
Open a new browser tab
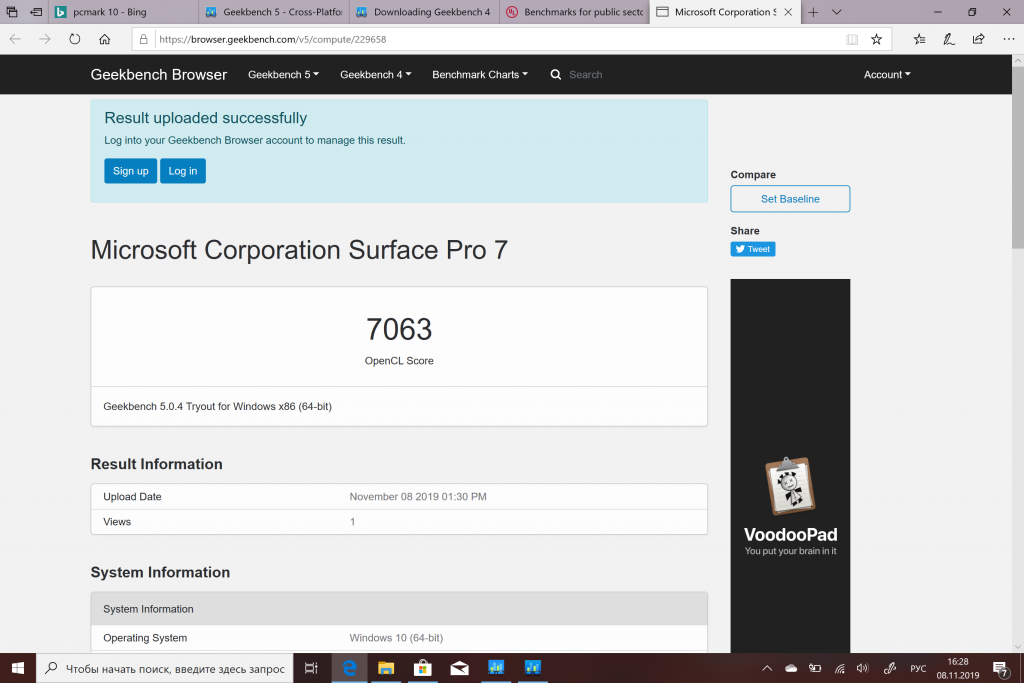813,12
